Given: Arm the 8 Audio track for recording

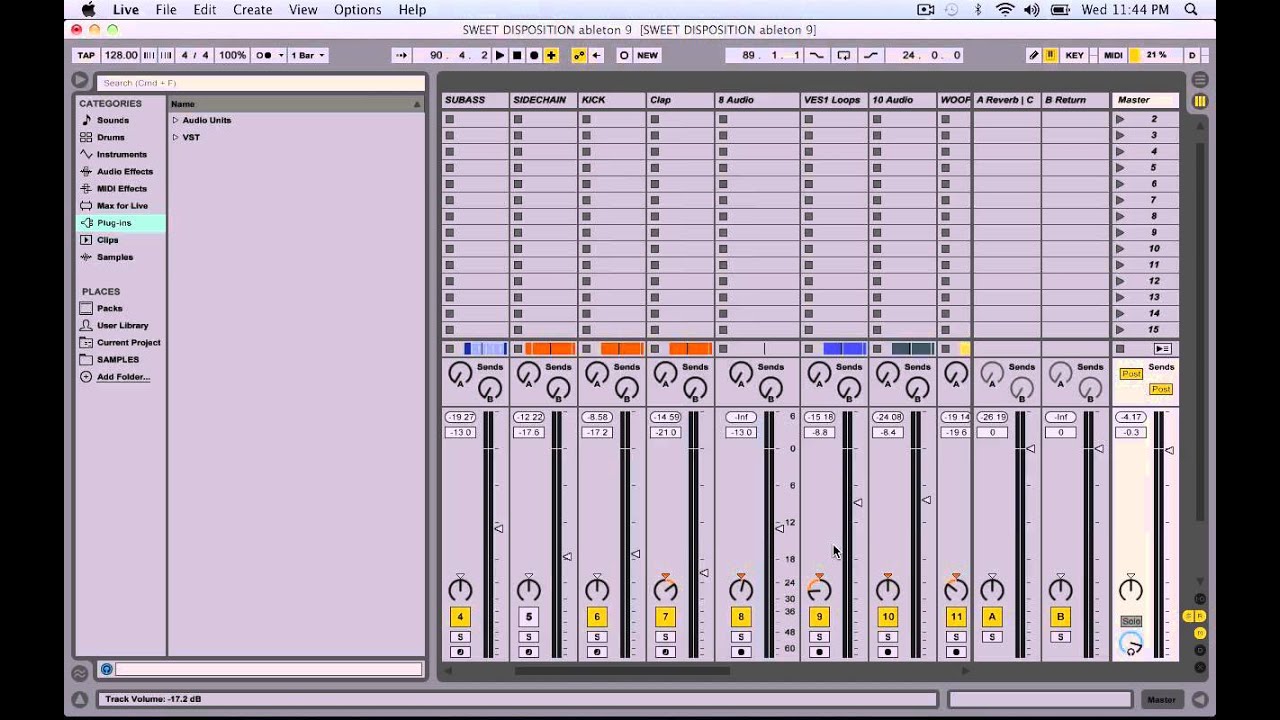Looking at the screenshot, I should pyautogui.click(x=741, y=652).
